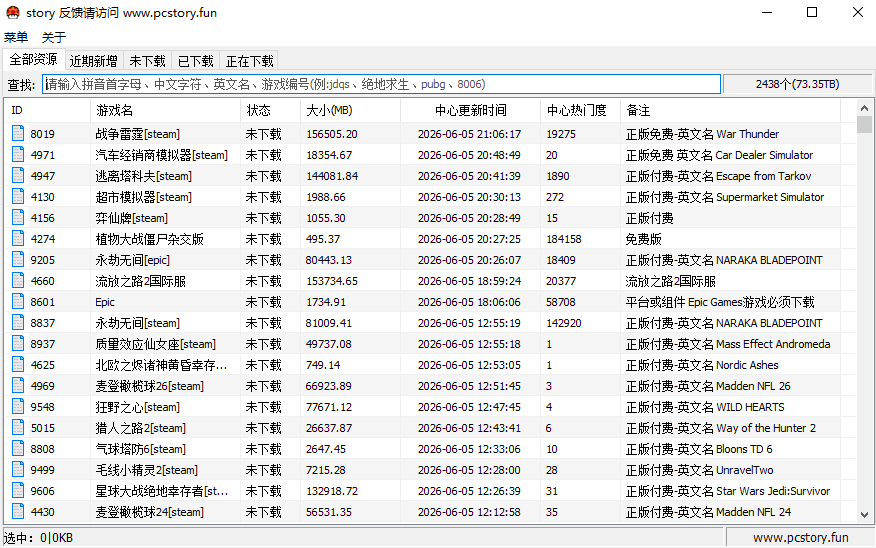The image size is (876, 548).
Task: Click the file icon for row 9548
Action: pos(18,407)
